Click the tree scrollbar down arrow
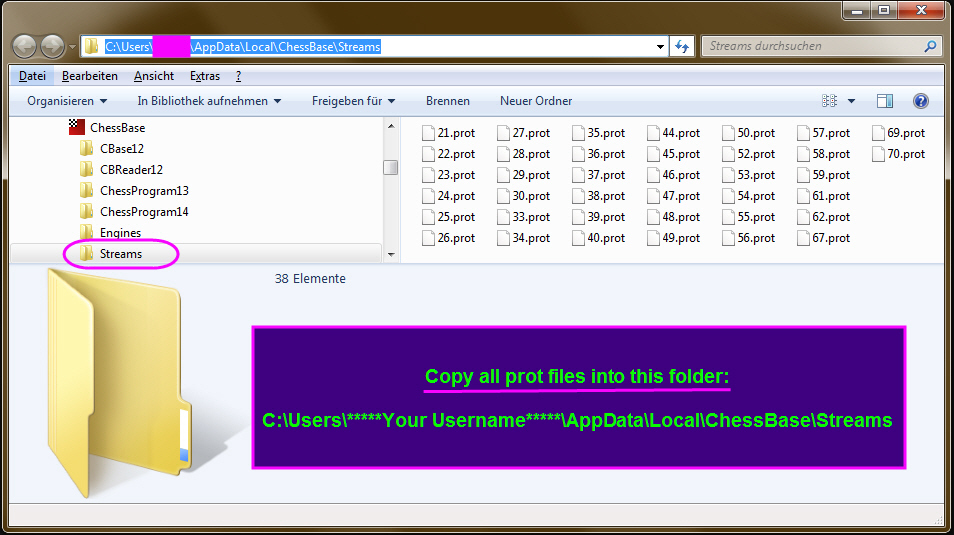The height and width of the screenshot is (535, 954). coord(391,254)
